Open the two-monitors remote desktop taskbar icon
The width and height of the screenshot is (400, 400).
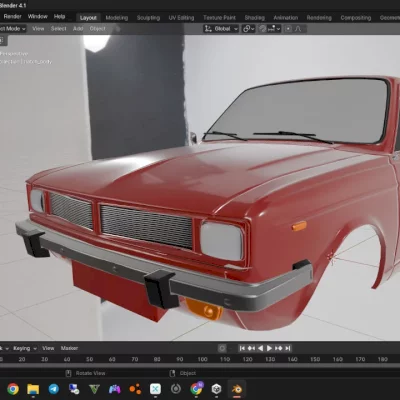[x=74, y=389]
